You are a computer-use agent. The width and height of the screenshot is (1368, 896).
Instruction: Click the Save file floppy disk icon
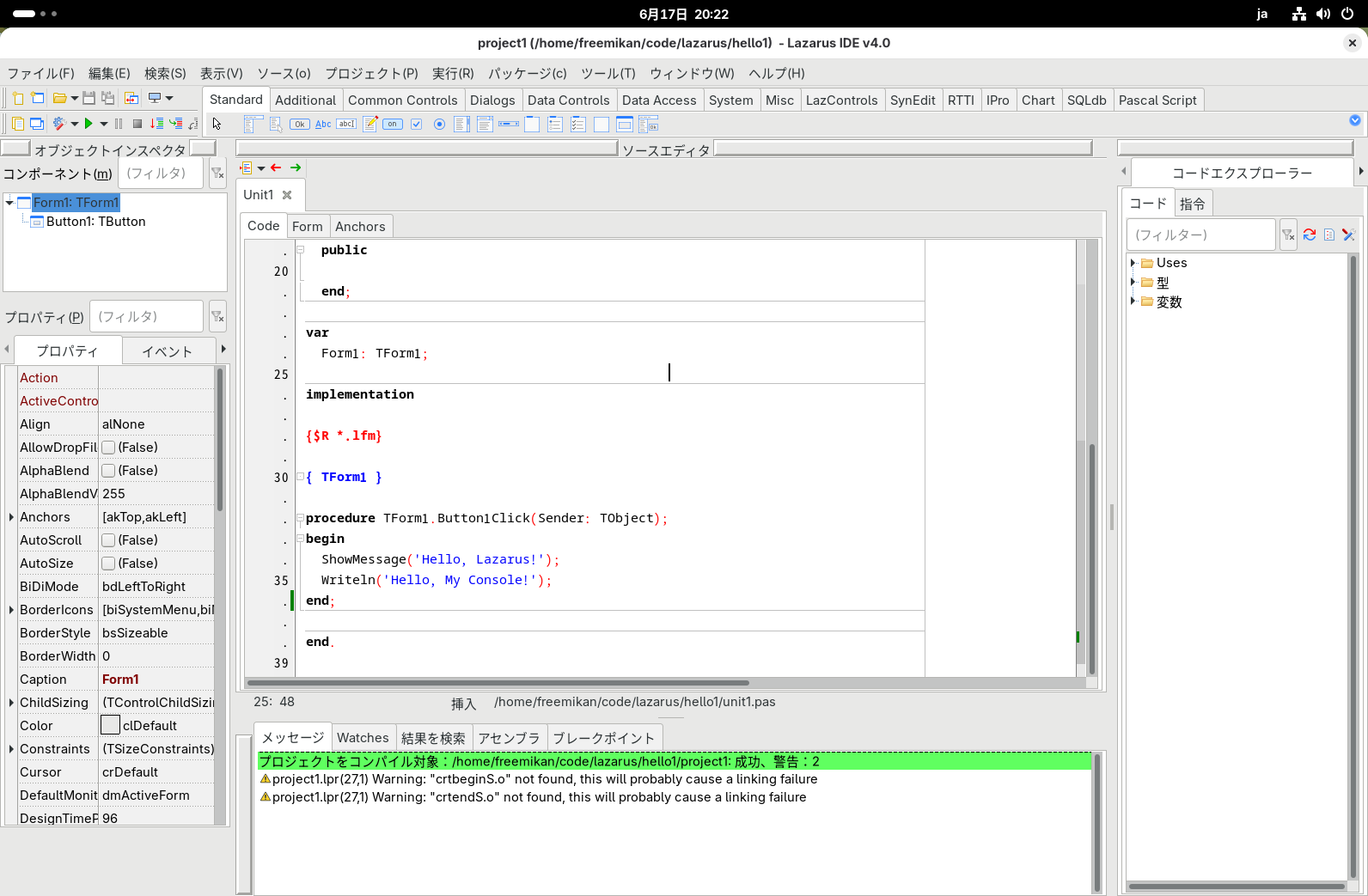pos(89,98)
